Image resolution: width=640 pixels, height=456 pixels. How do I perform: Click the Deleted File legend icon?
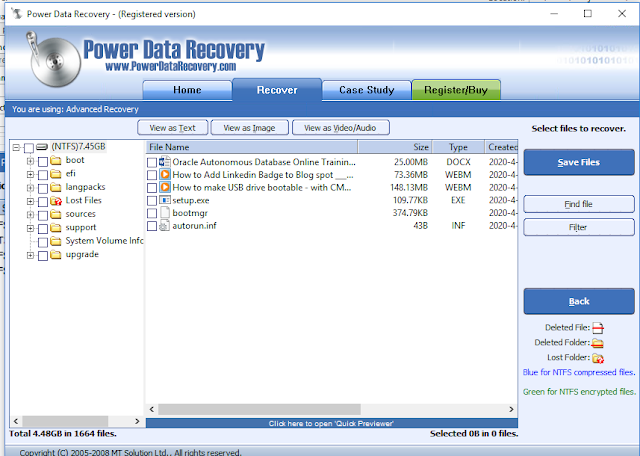[x=598, y=328]
